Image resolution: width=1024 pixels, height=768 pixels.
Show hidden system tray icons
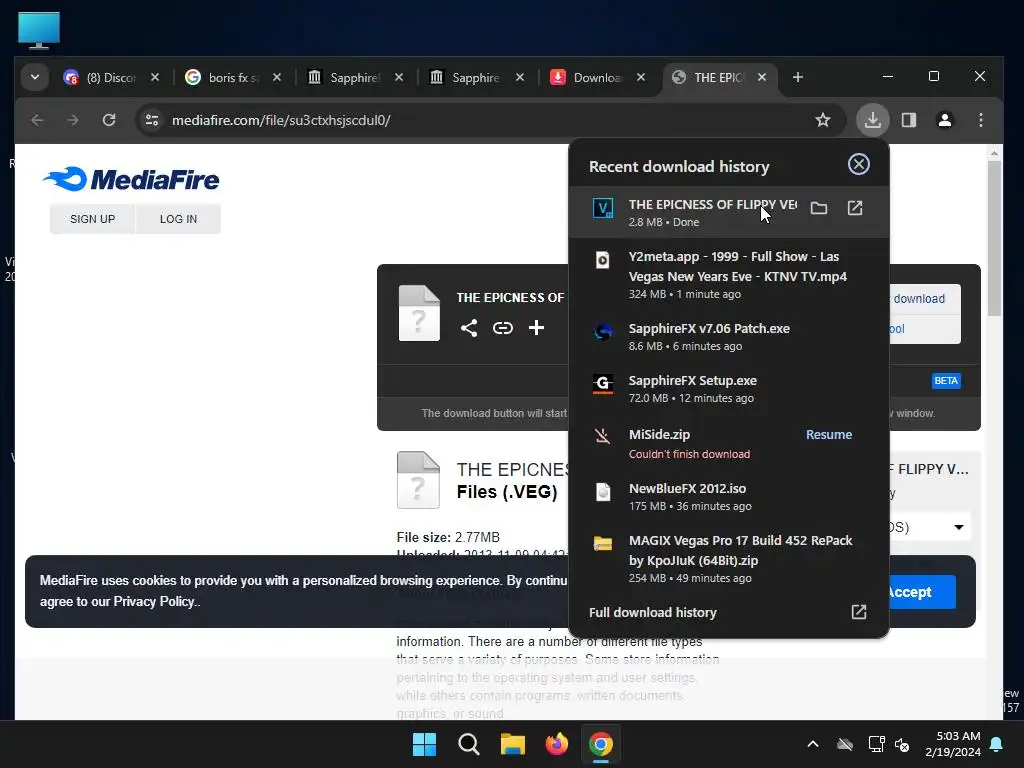812,744
